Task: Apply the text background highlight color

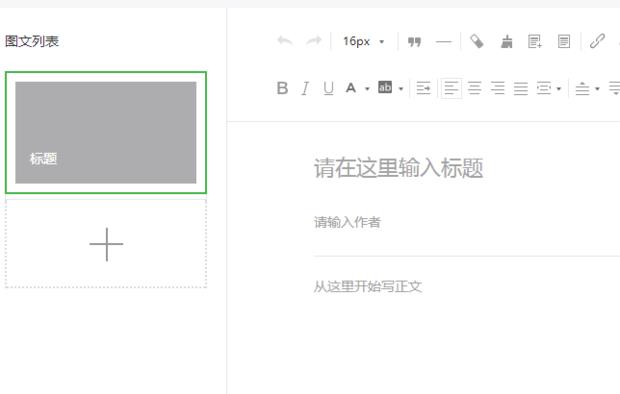Action: [385, 87]
